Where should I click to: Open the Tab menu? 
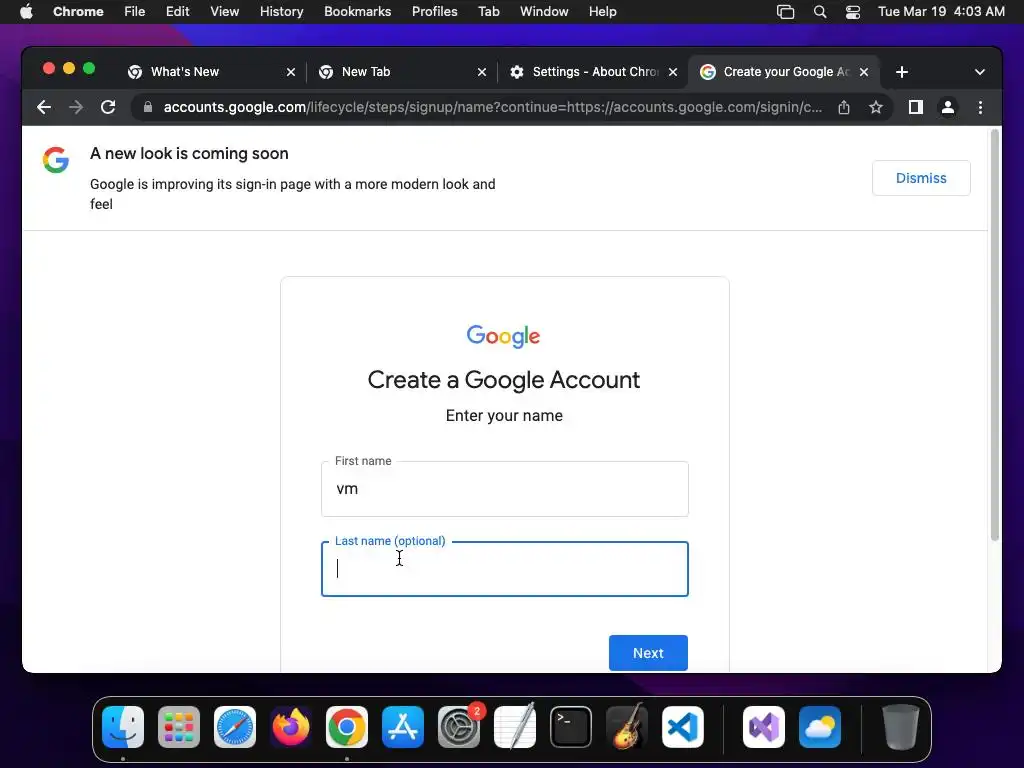coord(488,12)
